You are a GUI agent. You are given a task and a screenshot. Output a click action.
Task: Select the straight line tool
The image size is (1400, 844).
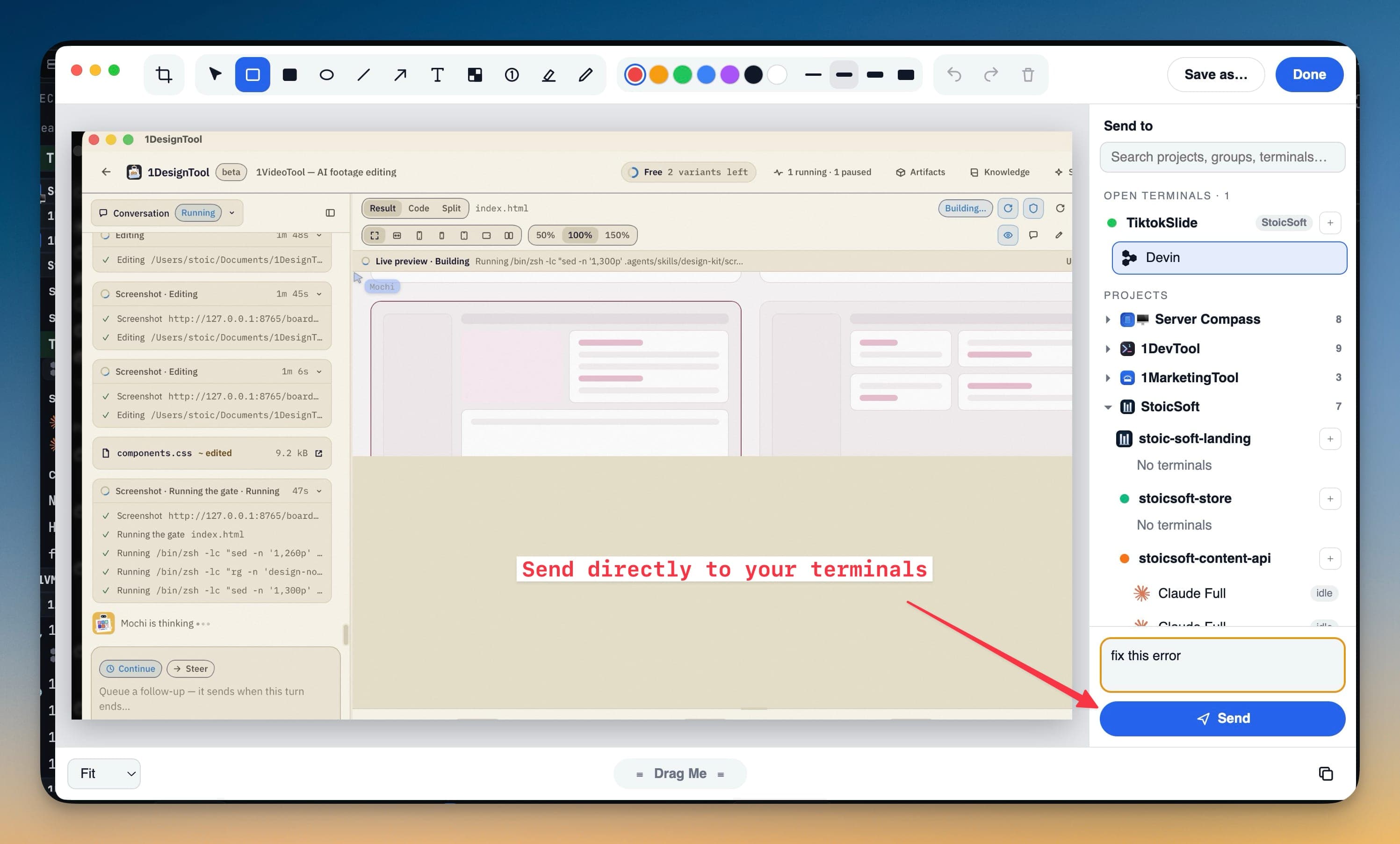click(364, 74)
